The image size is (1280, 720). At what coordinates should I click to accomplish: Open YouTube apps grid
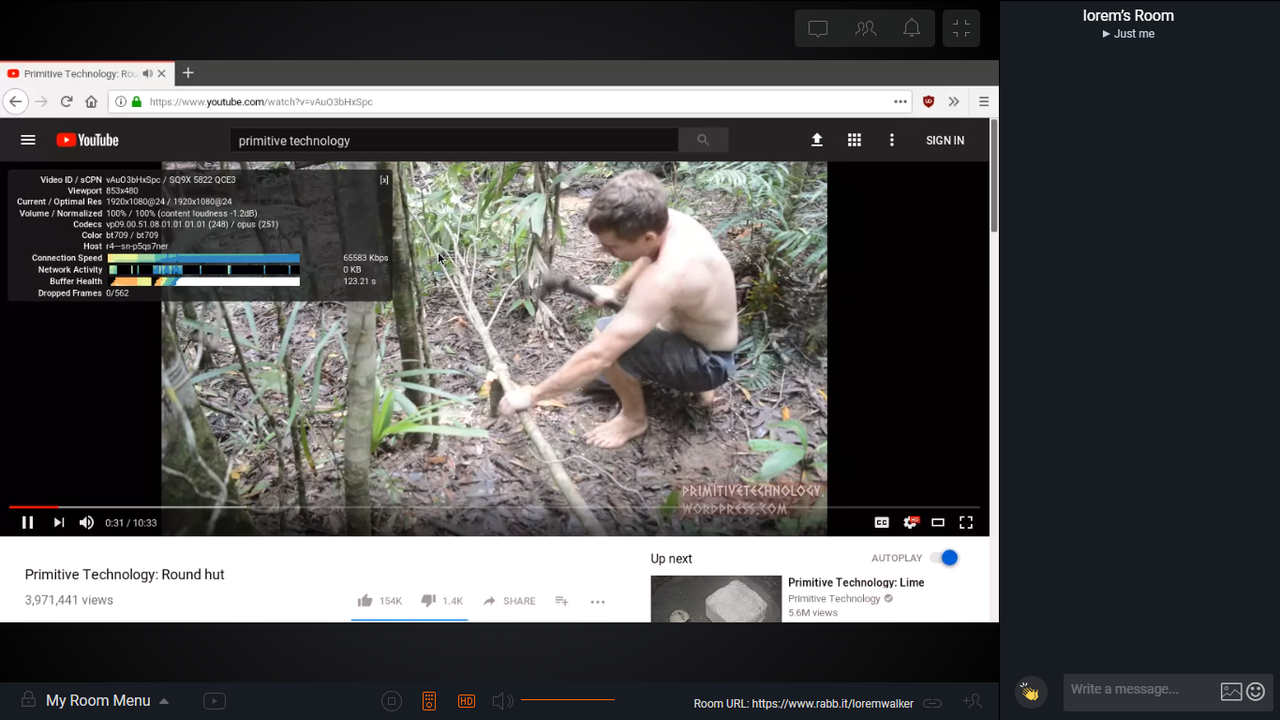click(854, 141)
